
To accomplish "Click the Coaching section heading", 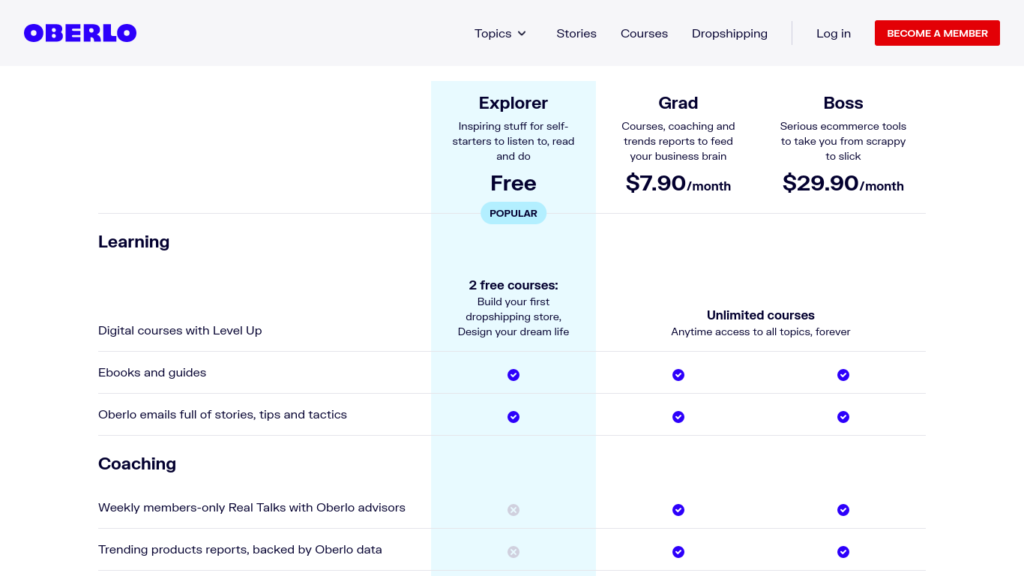I will point(137,464).
